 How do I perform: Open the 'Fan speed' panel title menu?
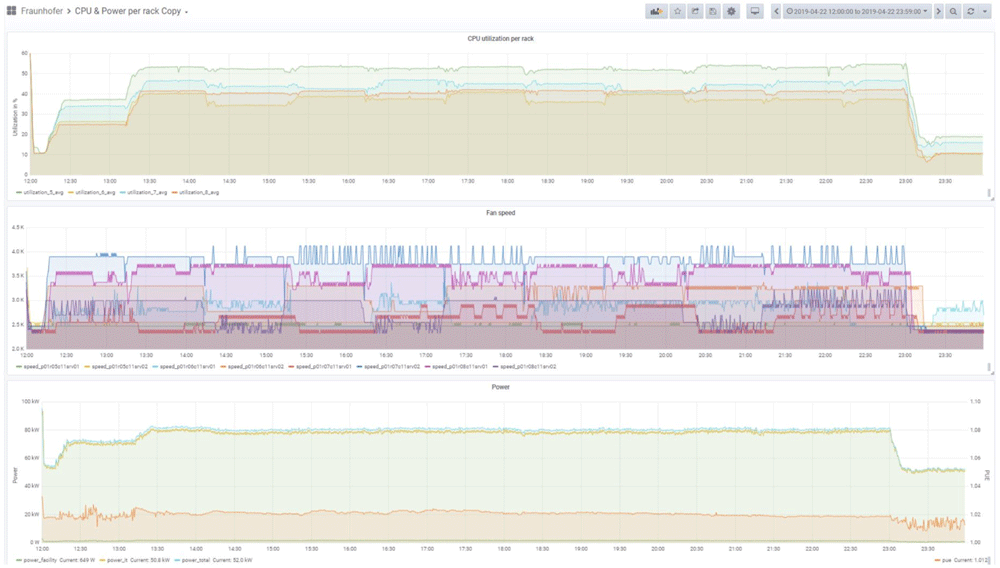click(x=500, y=213)
